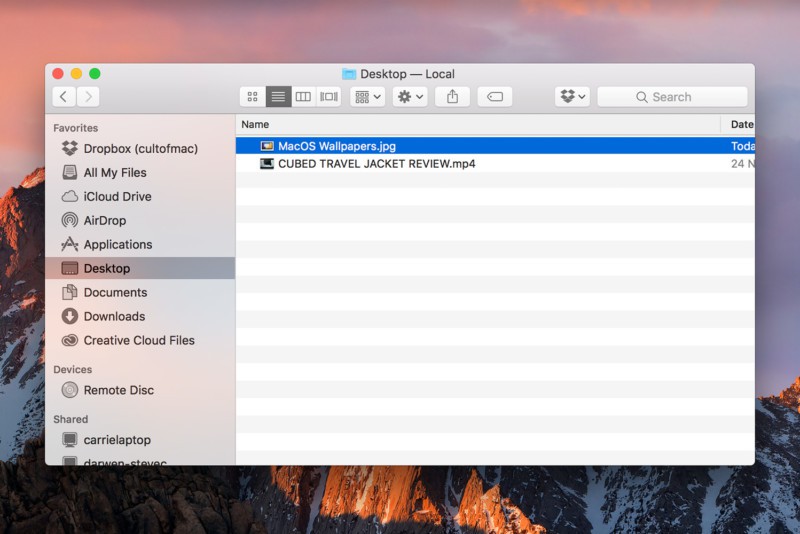Open the Dropbox toolbar dropdown

[572, 97]
